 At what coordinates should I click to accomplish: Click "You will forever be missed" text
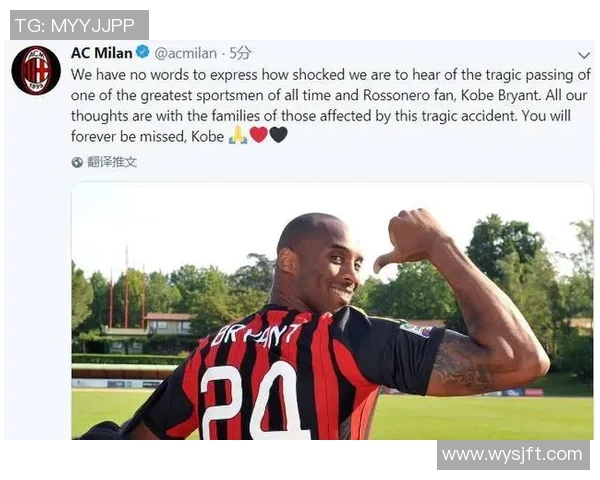click(x=321, y=126)
